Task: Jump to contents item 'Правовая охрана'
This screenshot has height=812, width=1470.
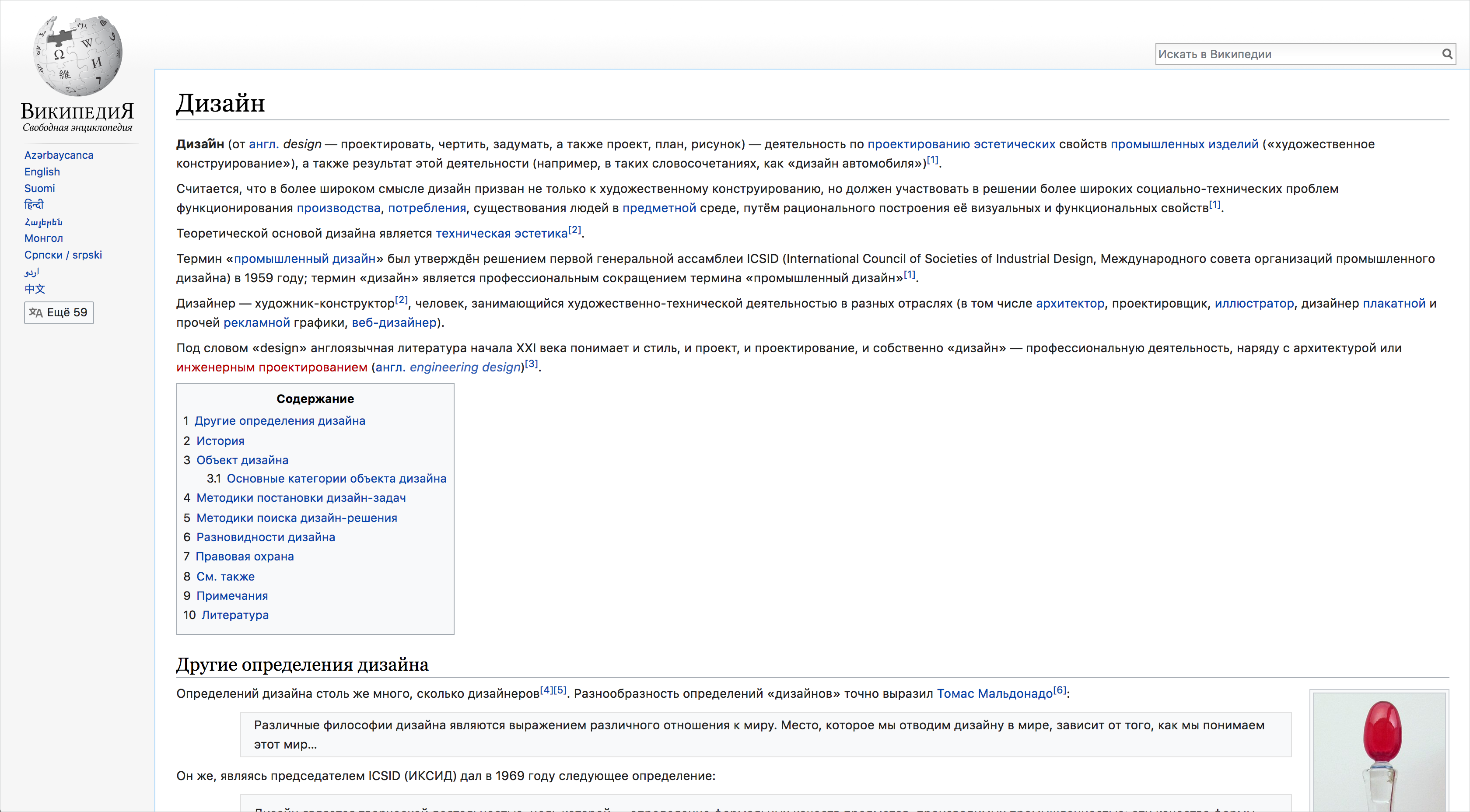Action: pos(244,557)
